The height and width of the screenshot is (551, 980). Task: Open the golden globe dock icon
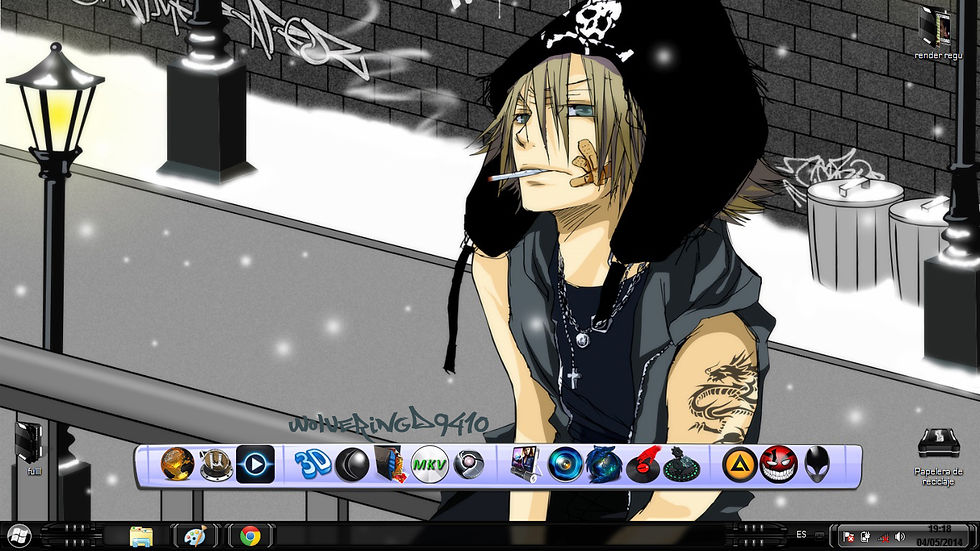(x=177, y=465)
